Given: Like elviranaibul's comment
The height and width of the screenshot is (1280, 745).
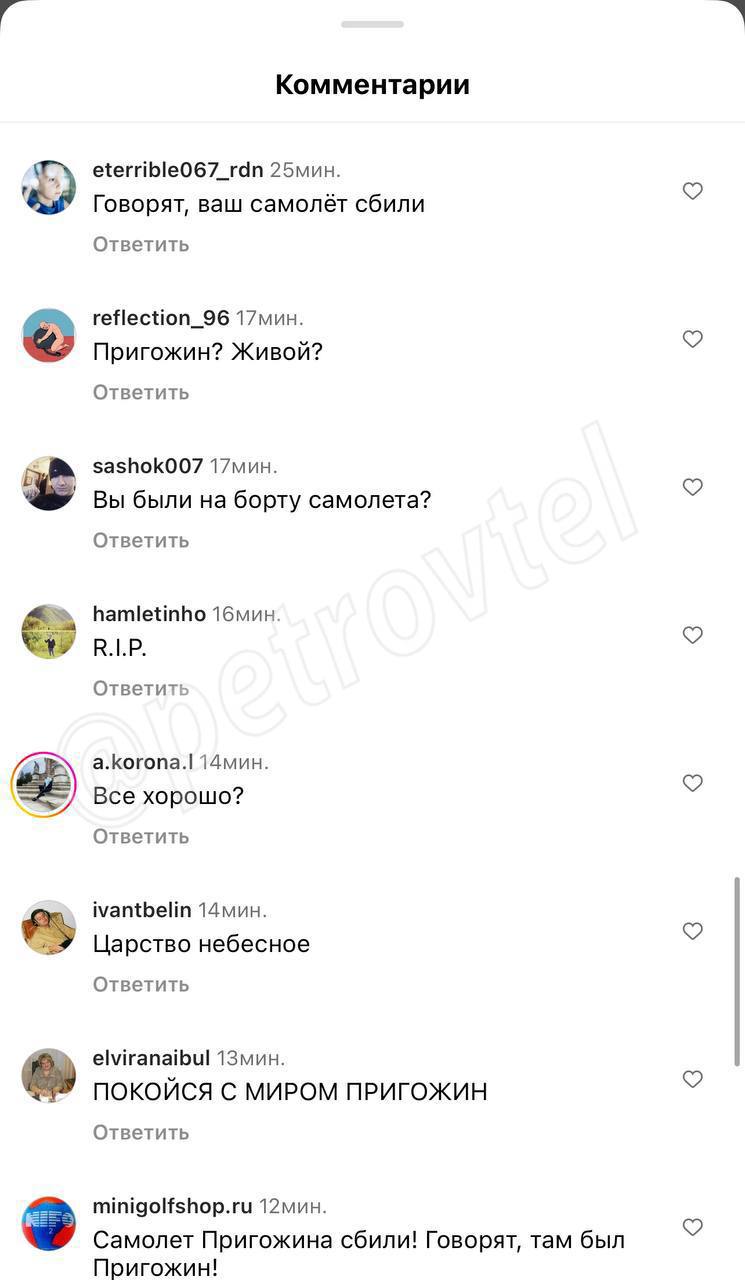Looking at the screenshot, I should click(x=692, y=1079).
